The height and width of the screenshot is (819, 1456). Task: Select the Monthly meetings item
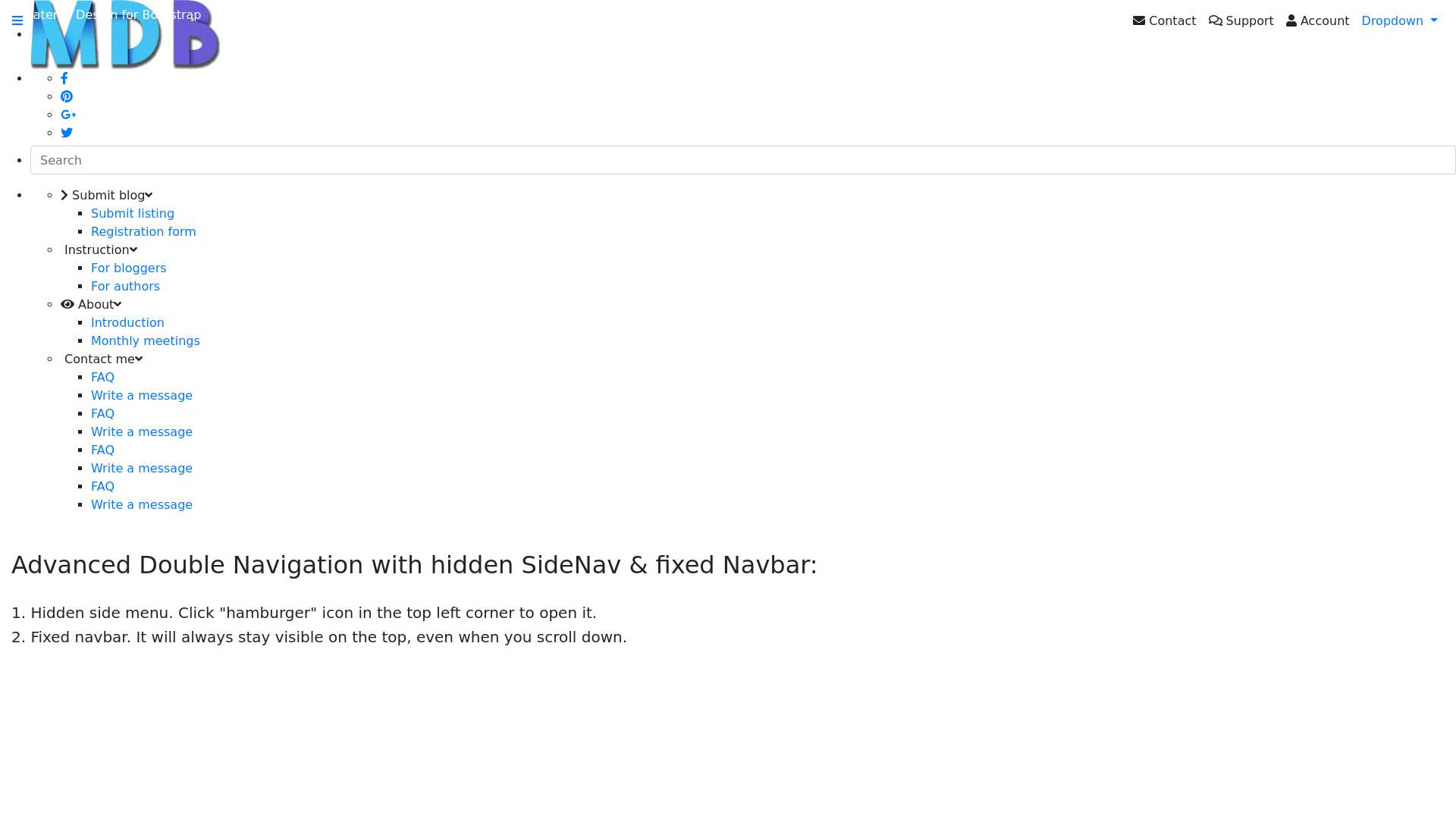[146, 340]
